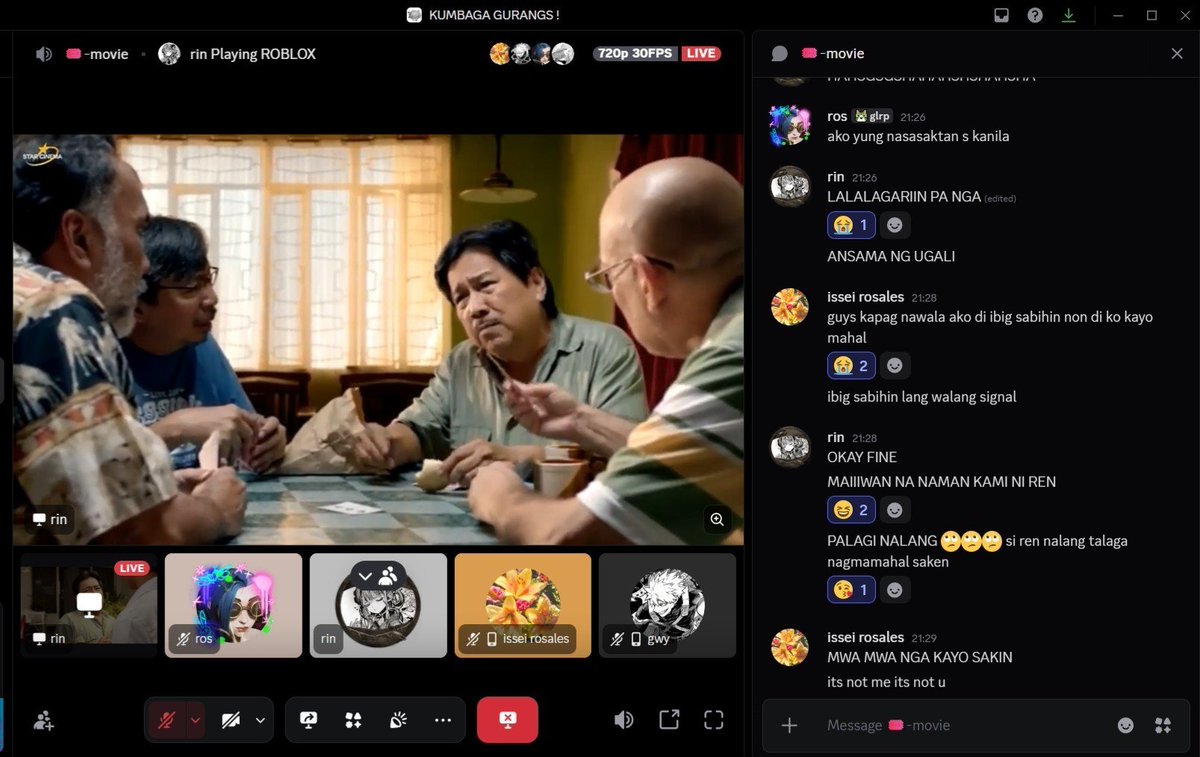Click the red LIVE badge in header
The height and width of the screenshot is (757, 1200).
701,54
